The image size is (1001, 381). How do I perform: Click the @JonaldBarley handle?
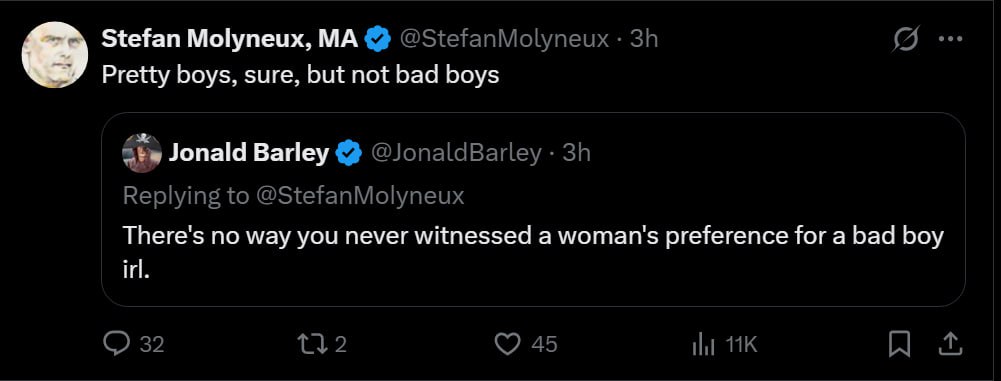click(456, 153)
